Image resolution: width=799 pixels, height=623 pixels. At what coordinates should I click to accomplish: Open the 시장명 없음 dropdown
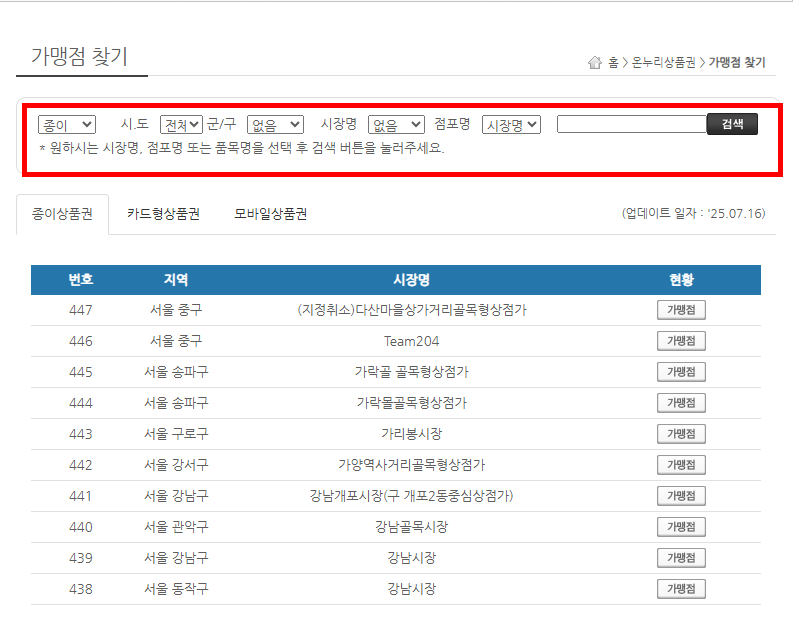396,125
